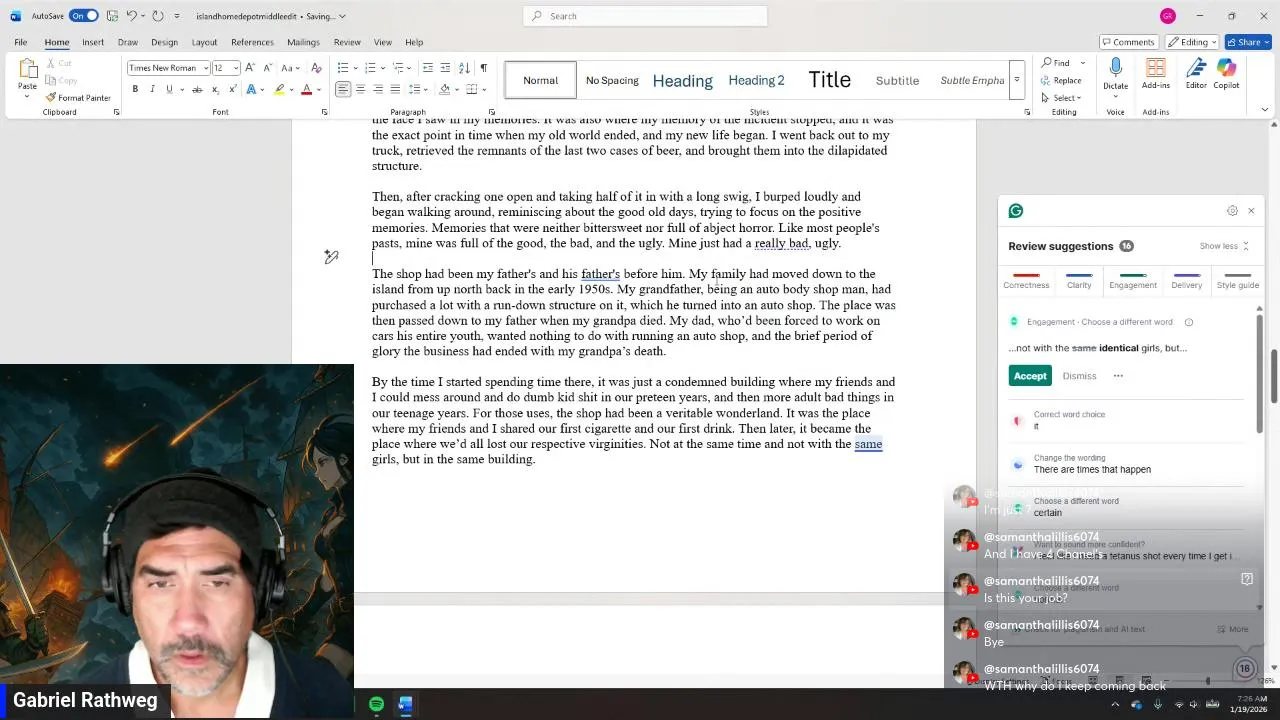The image size is (1280, 720).
Task: Apply italic formatting
Action: pos(152,89)
